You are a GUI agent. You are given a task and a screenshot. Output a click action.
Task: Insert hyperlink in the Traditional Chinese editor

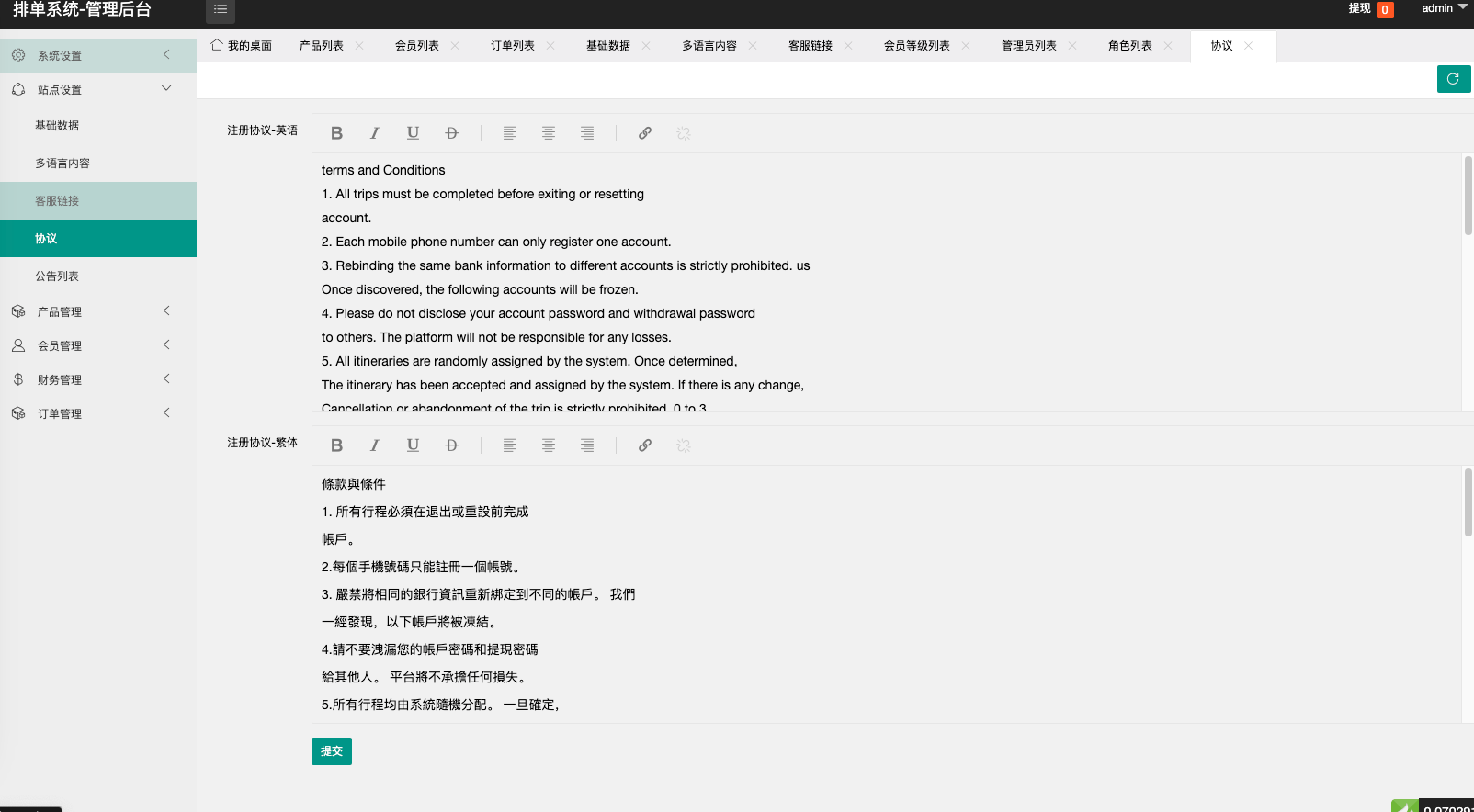point(645,445)
